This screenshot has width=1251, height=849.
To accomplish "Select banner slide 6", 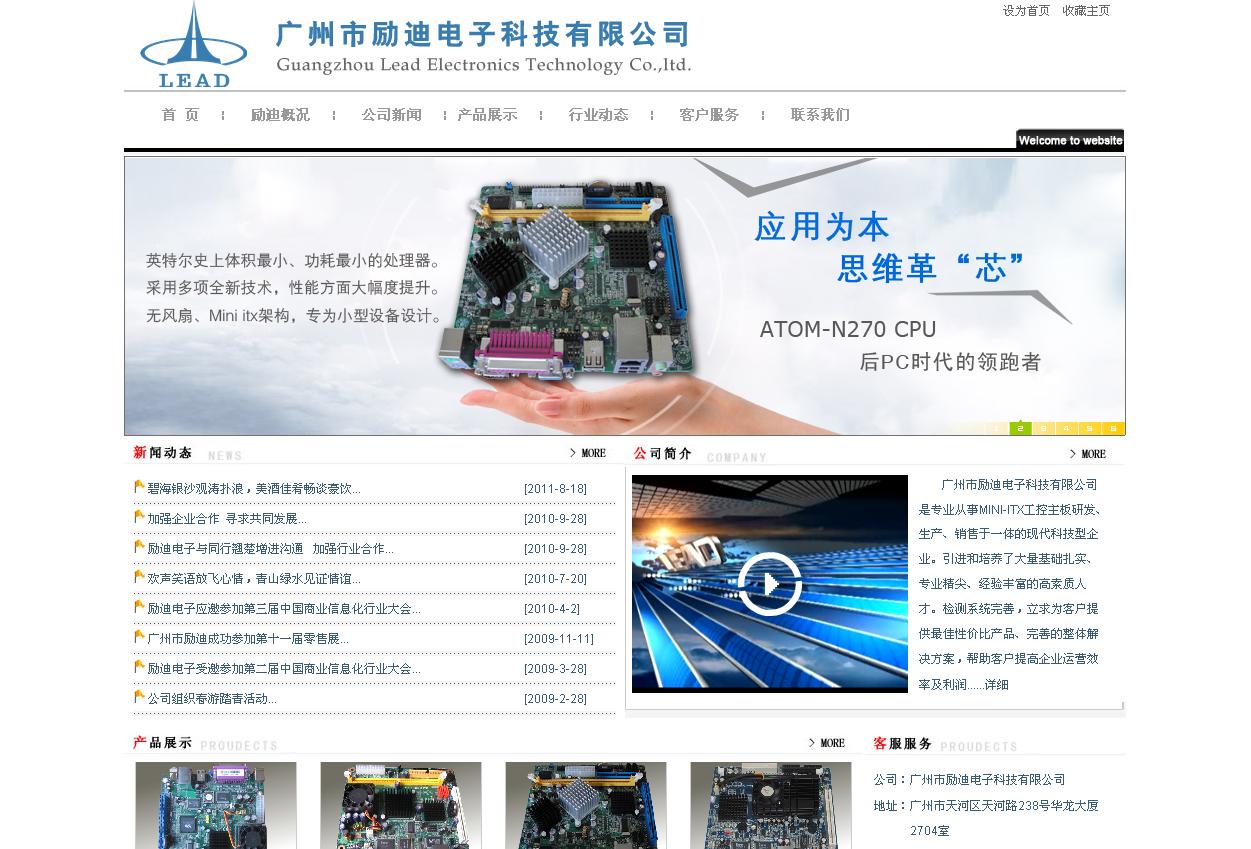I will tap(1112, 428).
